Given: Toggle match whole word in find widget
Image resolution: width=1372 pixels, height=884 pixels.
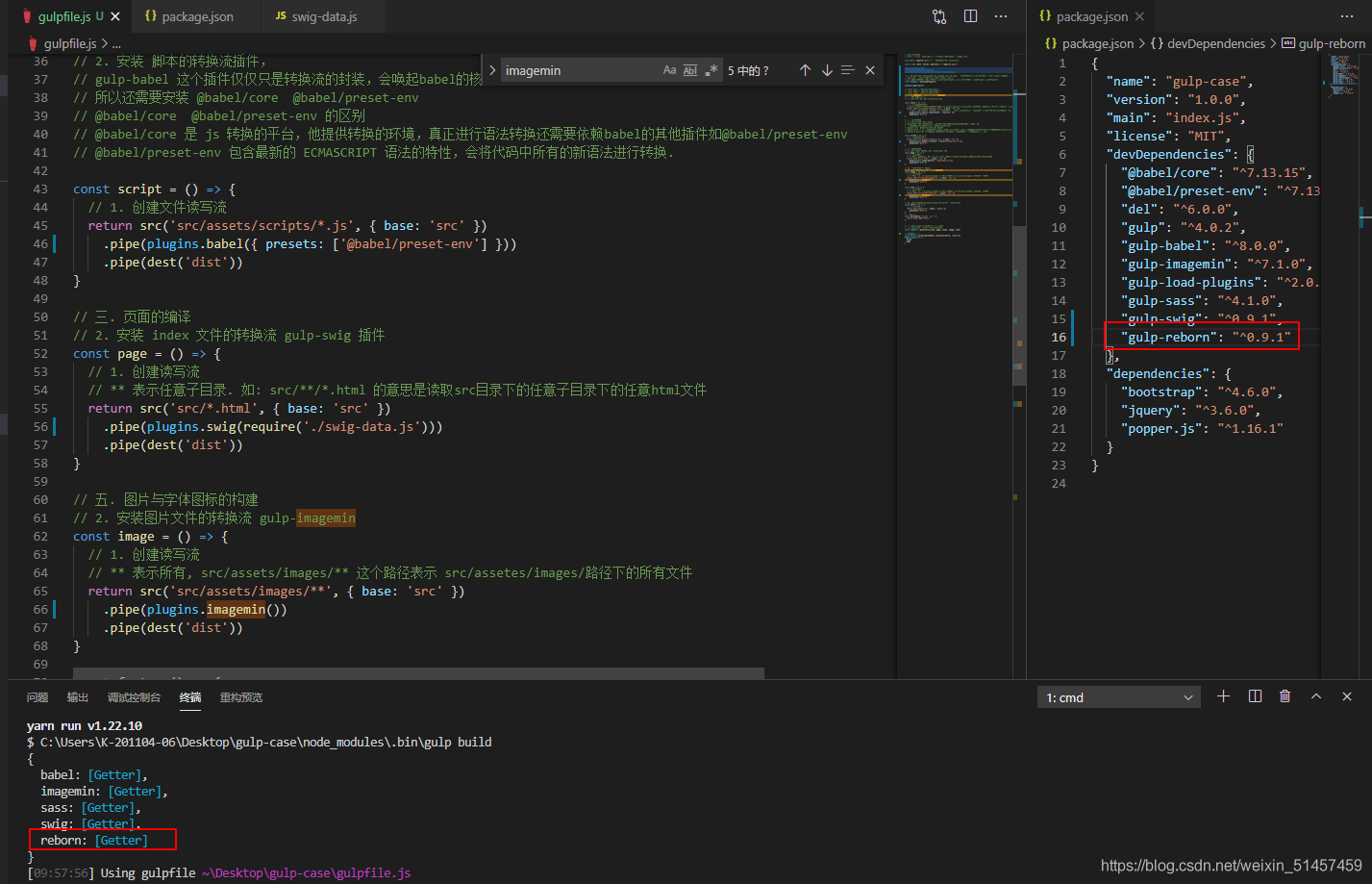Looking at the screenshot, I should [x=690, y=70].
